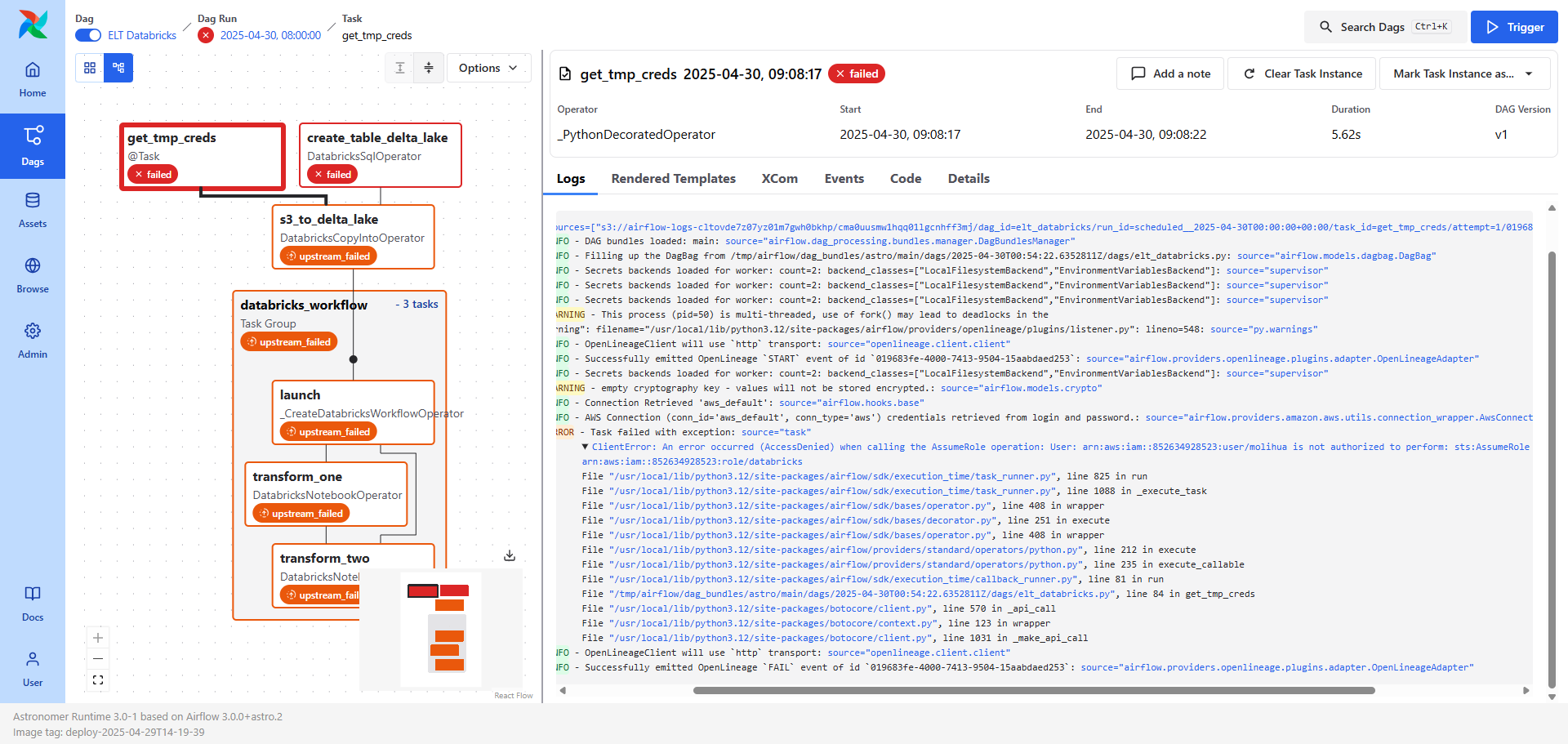
Task: Toggle the ELT Databricks Dag pause switch
Action: 88,35
